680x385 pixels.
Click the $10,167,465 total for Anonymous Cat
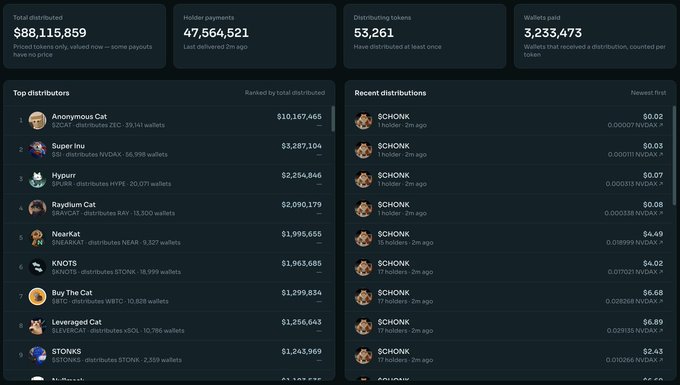299,117
